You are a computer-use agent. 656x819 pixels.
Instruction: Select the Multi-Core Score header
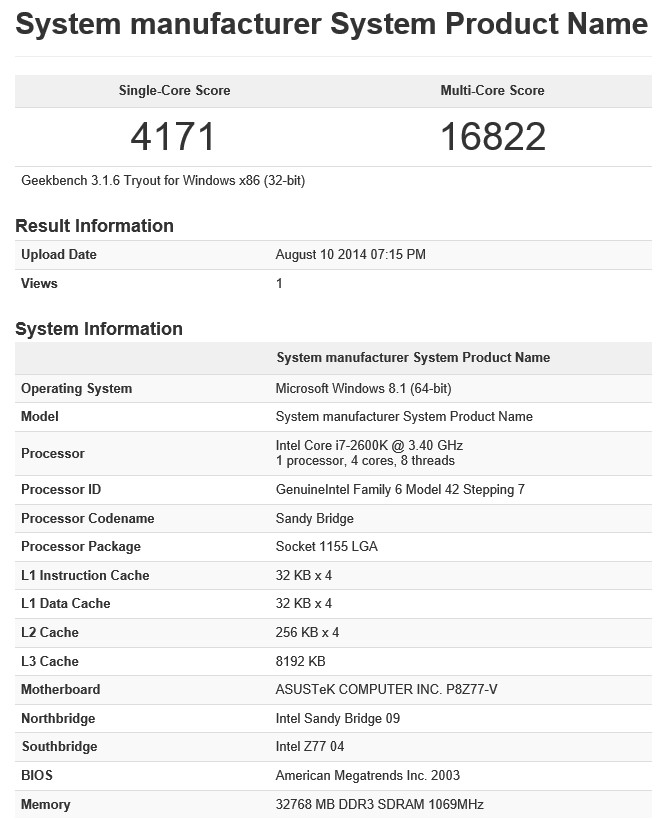click(x=493, y=90)
